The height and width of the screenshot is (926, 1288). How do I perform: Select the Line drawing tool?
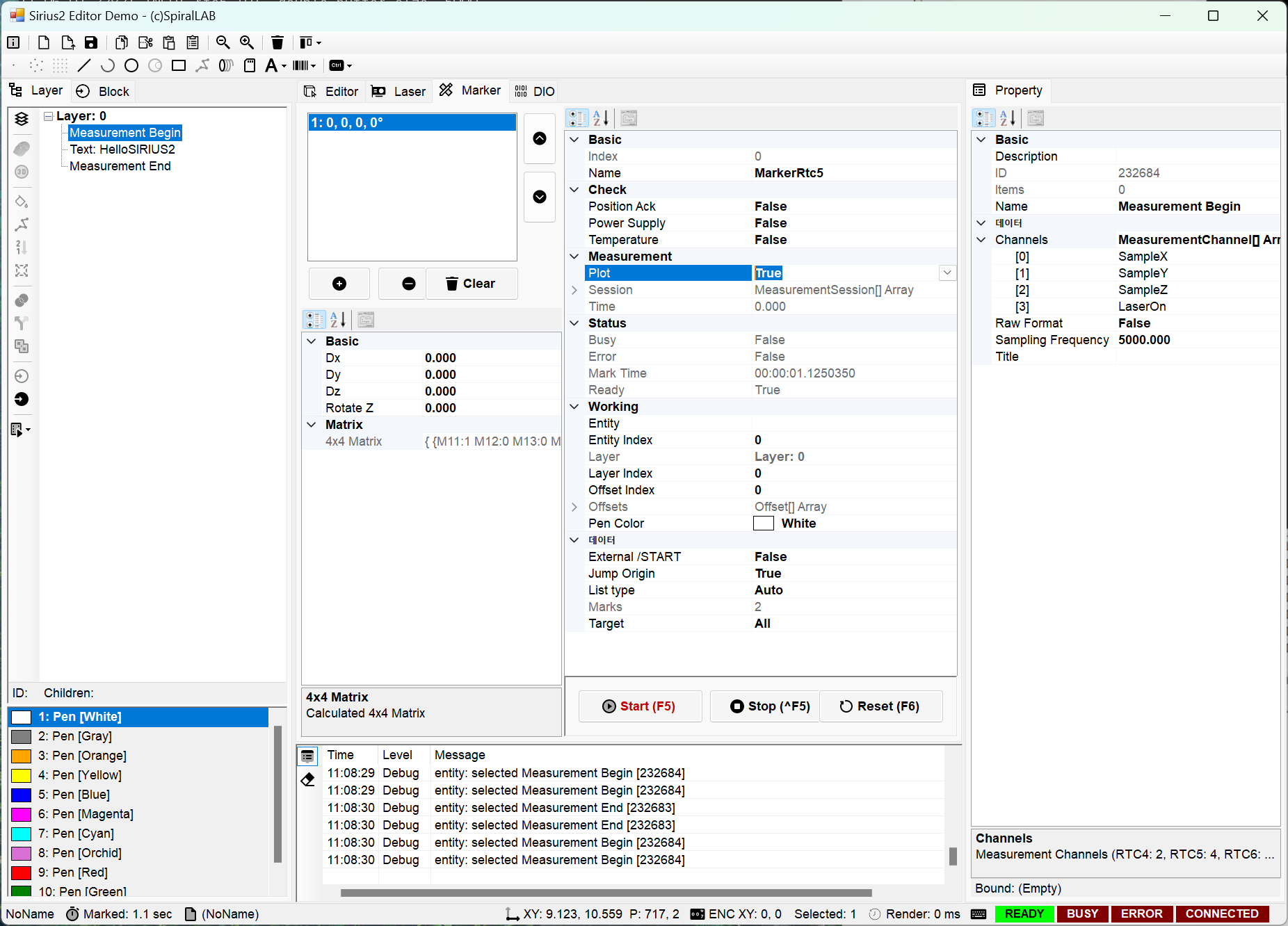(84, 65)
